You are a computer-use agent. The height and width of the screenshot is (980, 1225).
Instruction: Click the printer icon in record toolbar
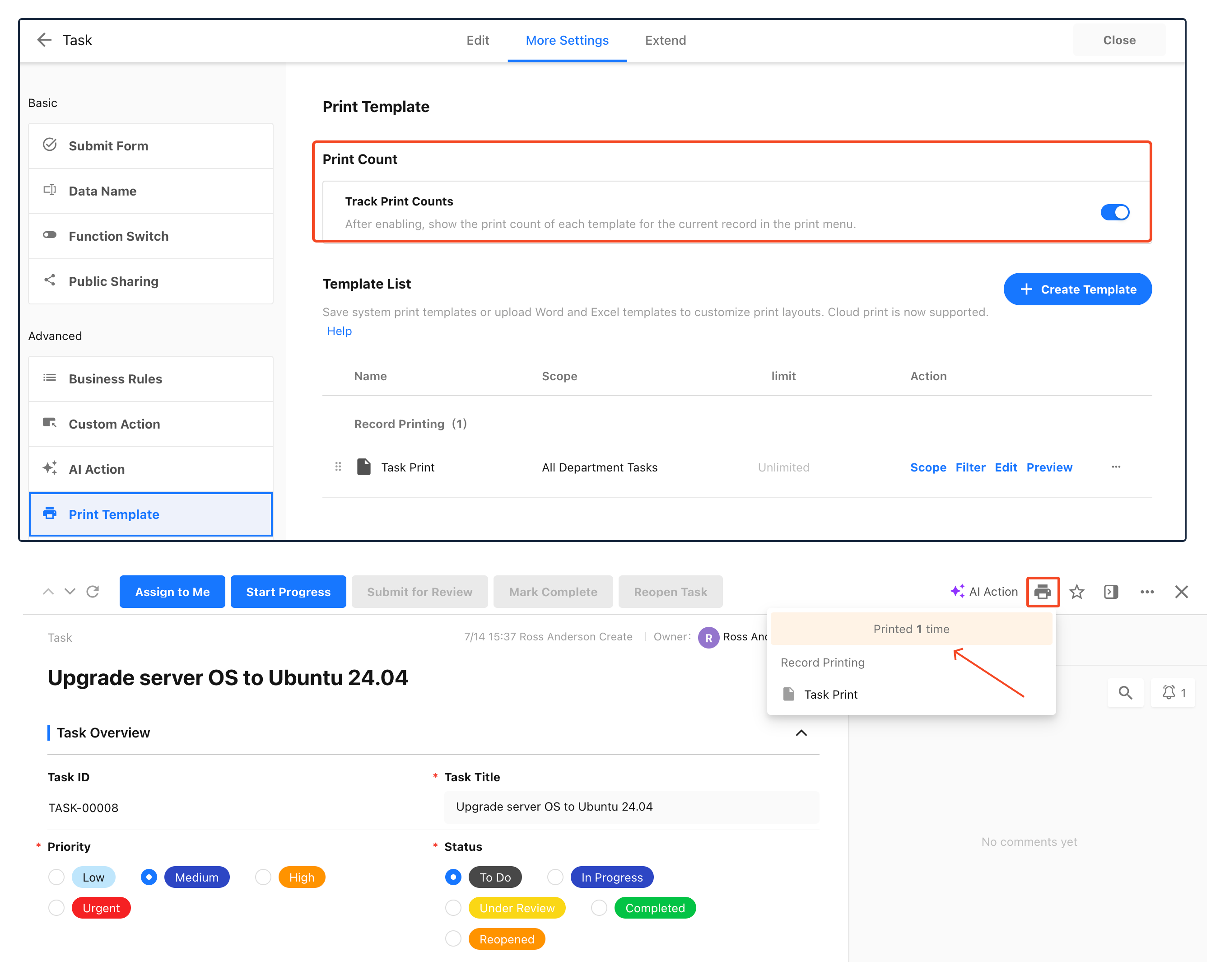pyautogui.click(x=1043, y=592)
